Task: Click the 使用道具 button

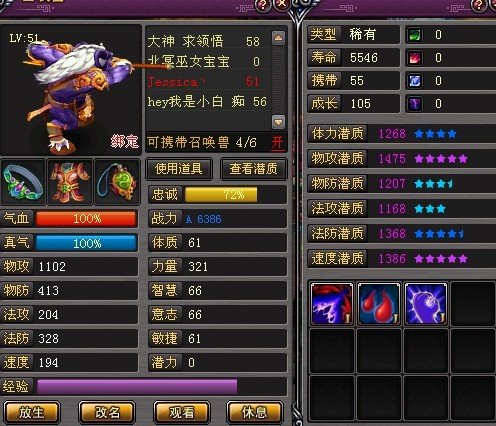Action: click(x=179, y=169)
